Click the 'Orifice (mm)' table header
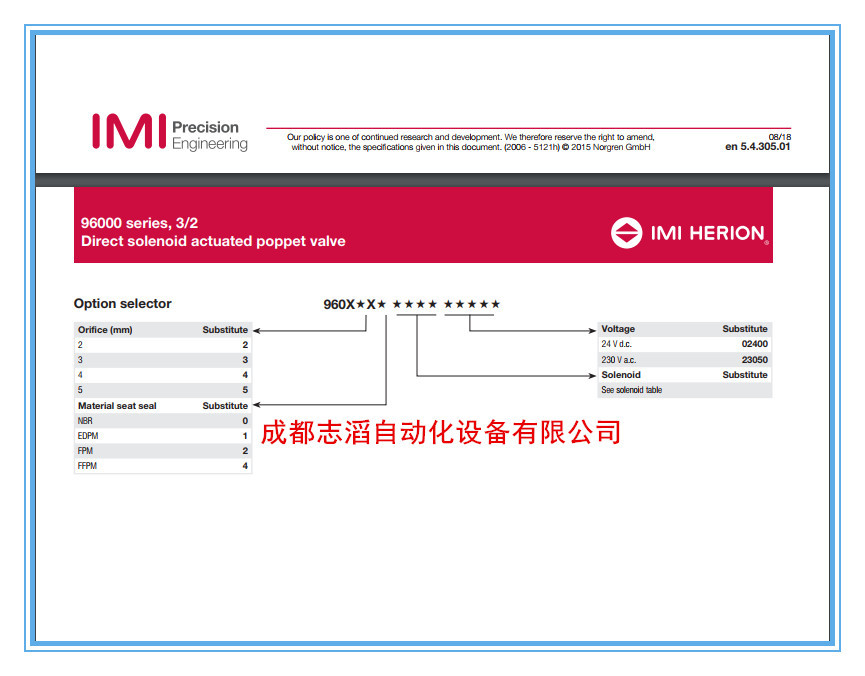This screenshot has height=676, width=865. 105,329
